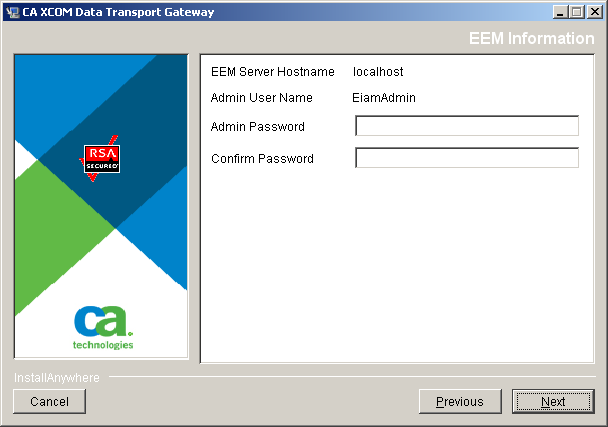
Task: Select the 'EiamAdmin' user name value
Action: (x=384, y=98)
